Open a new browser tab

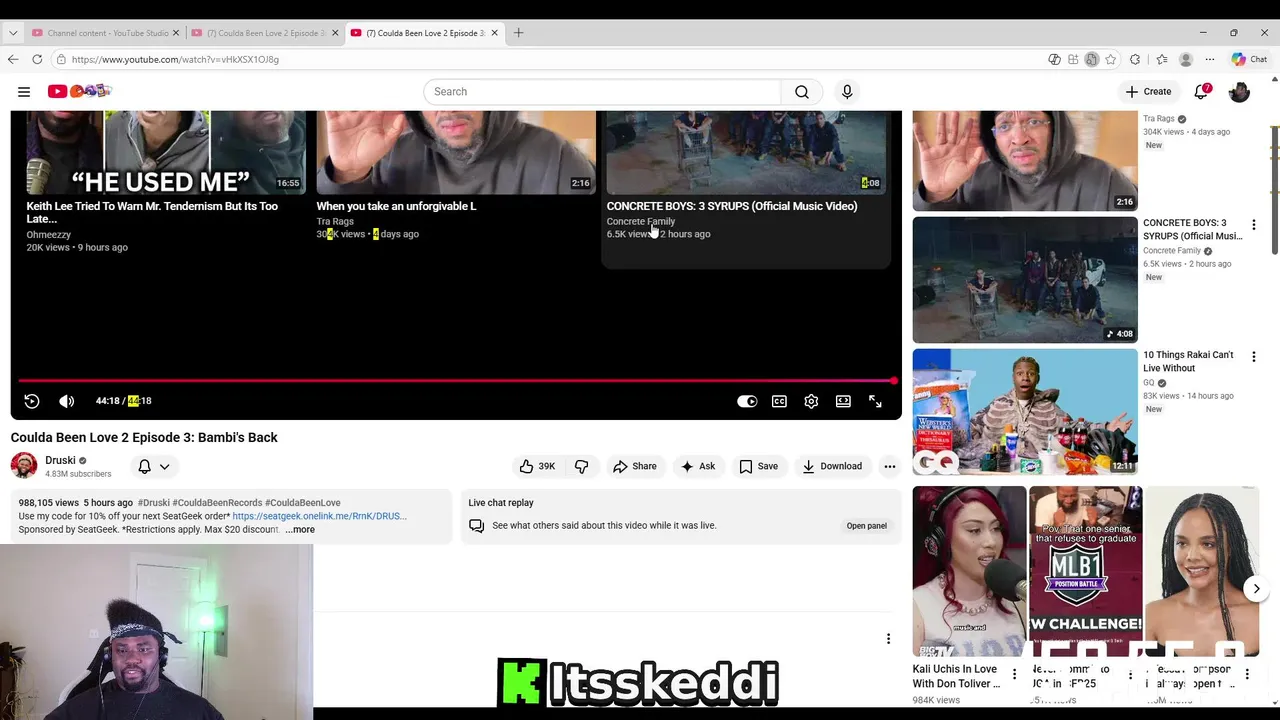click(518, 33)
